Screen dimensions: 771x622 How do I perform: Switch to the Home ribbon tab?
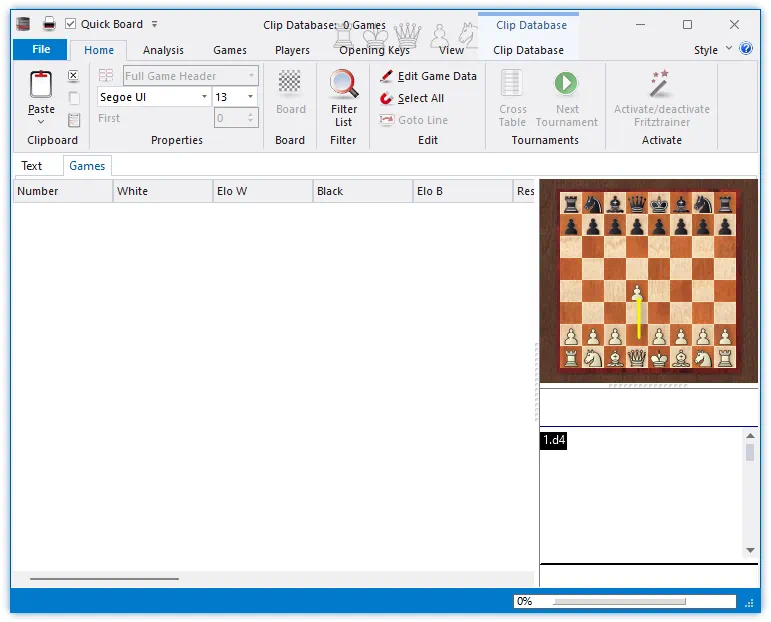point(99,50)
